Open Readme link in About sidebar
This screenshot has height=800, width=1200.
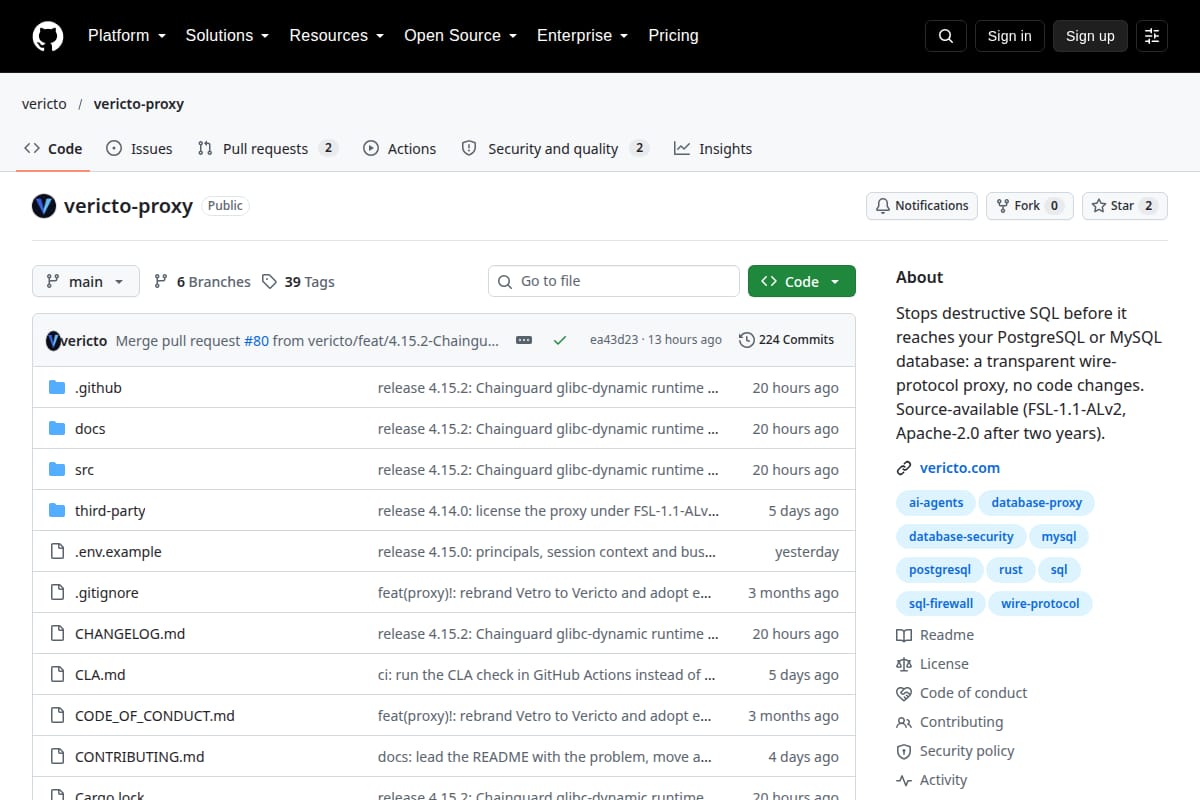coord(935,635)
